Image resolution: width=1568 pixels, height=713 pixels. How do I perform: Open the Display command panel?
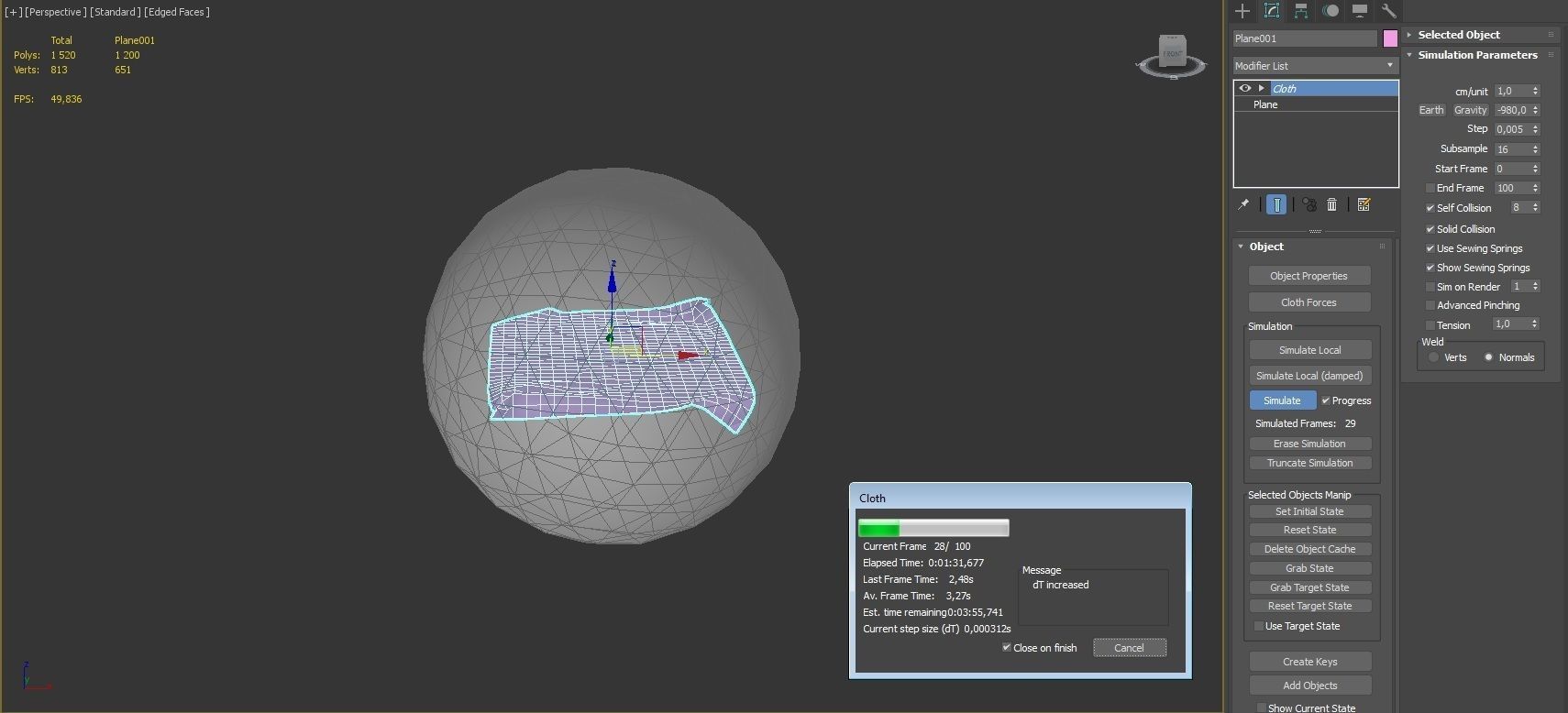click(x=1360, y=11)
